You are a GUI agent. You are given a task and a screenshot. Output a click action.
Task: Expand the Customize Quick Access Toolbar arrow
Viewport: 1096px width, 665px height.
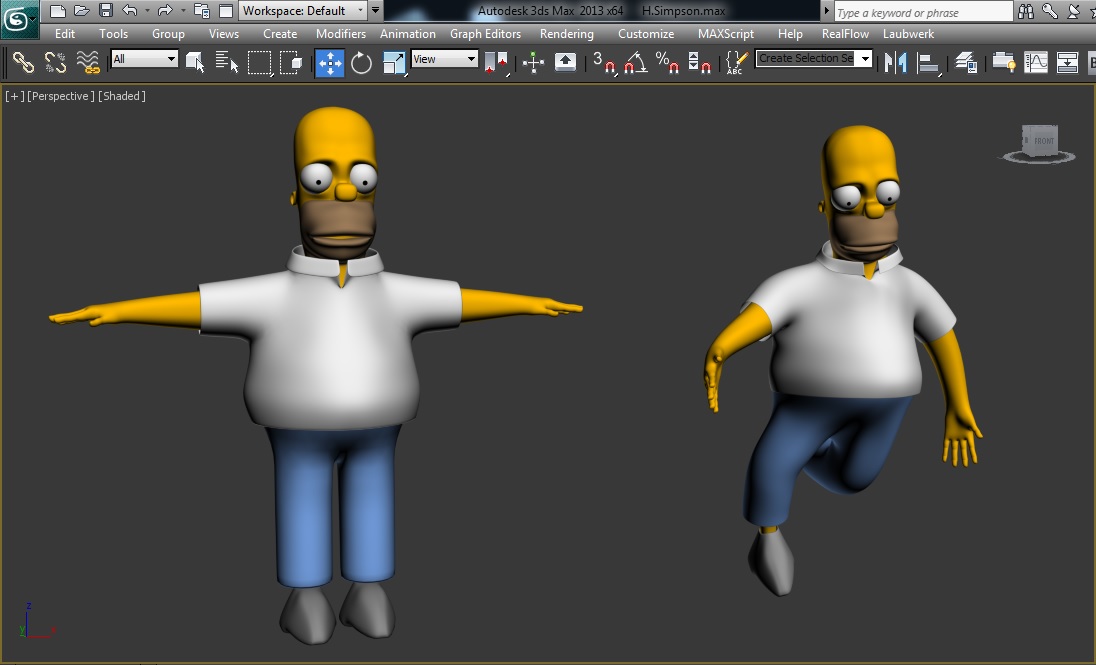point(375,10)
